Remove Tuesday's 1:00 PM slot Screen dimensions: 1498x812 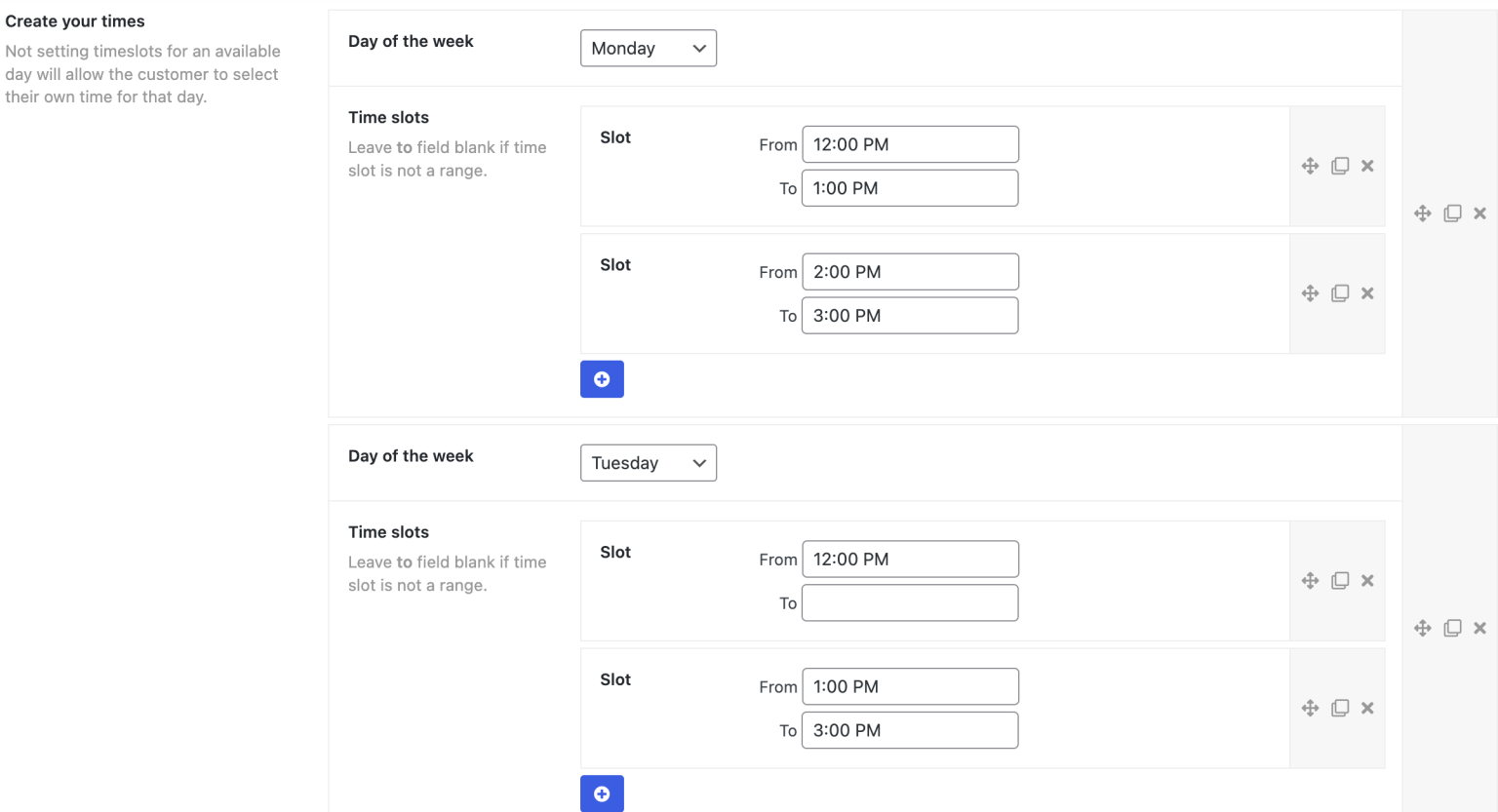coord(1366,707)
